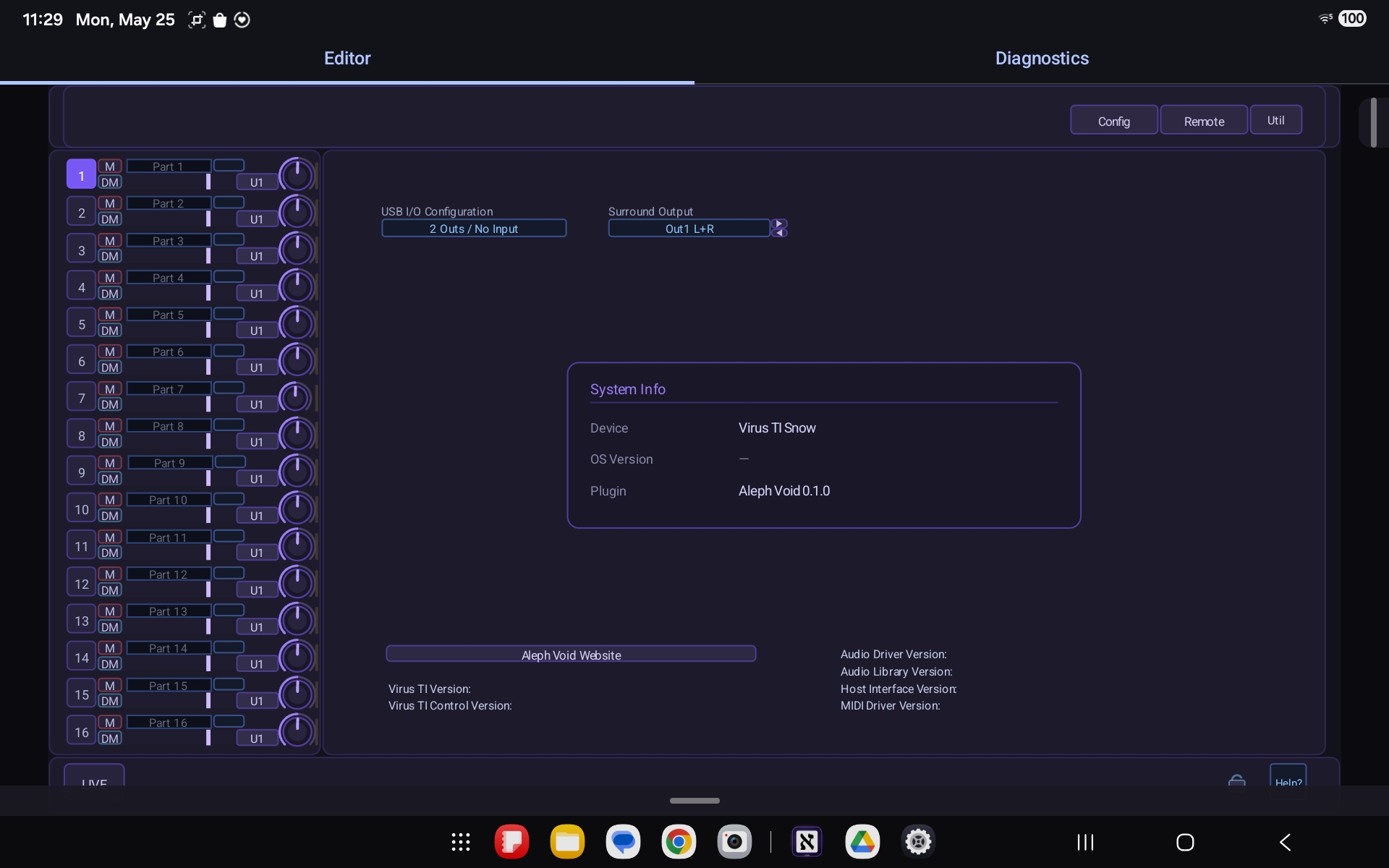1389x868 pixels.
Task: Click the System Info heading
Action: 628,389
